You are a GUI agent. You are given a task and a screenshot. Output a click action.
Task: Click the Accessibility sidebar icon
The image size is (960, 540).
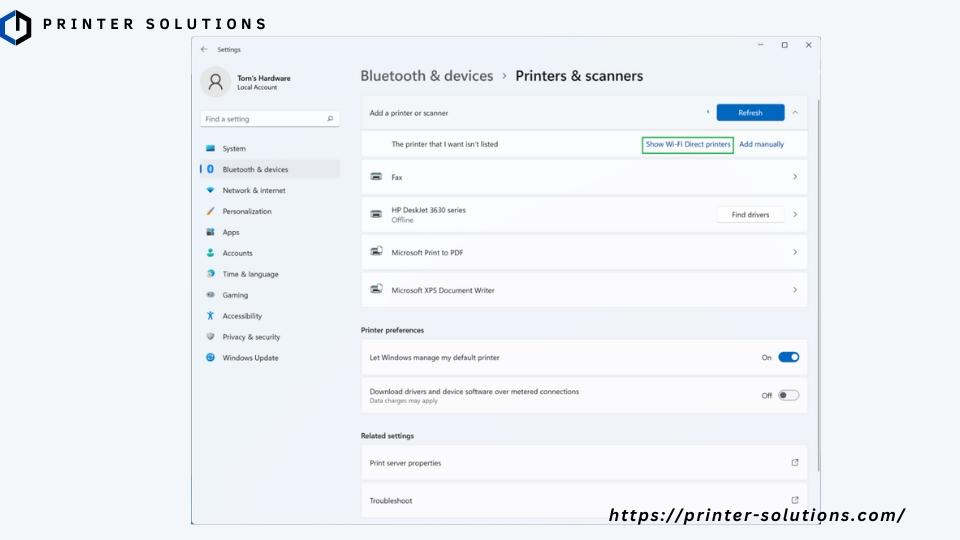[210, 315]
